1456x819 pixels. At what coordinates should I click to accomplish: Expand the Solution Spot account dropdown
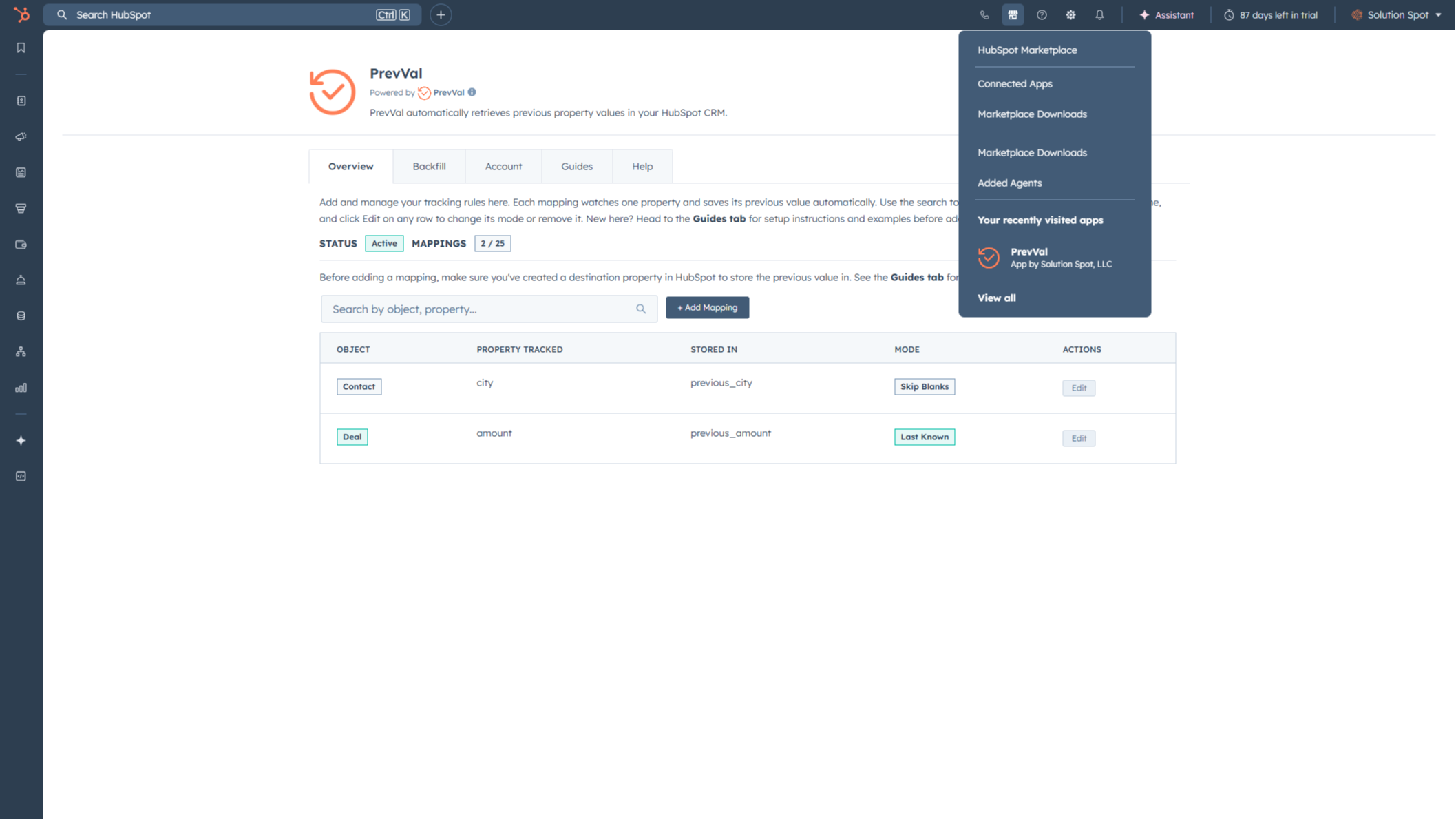point(1397,14)
